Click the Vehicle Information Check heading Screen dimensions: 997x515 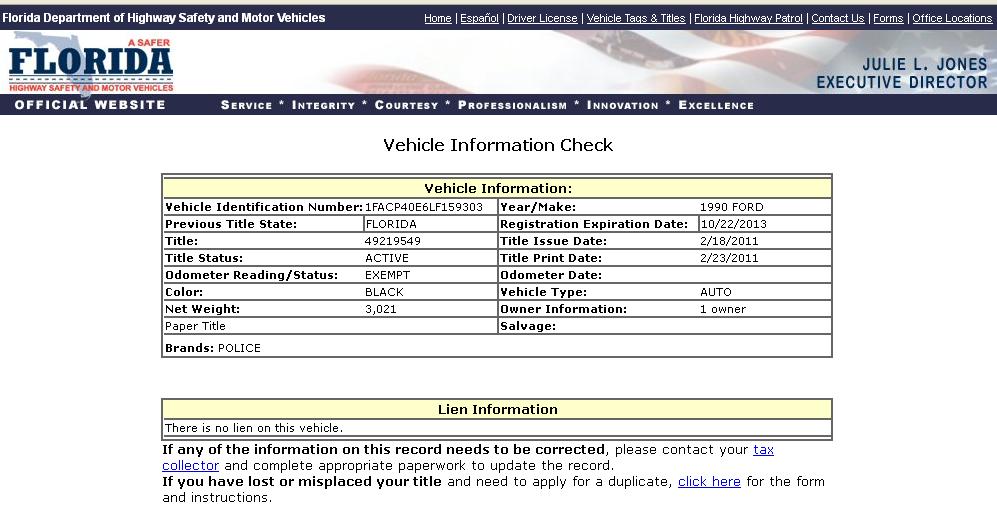click(x=498, y=145)
